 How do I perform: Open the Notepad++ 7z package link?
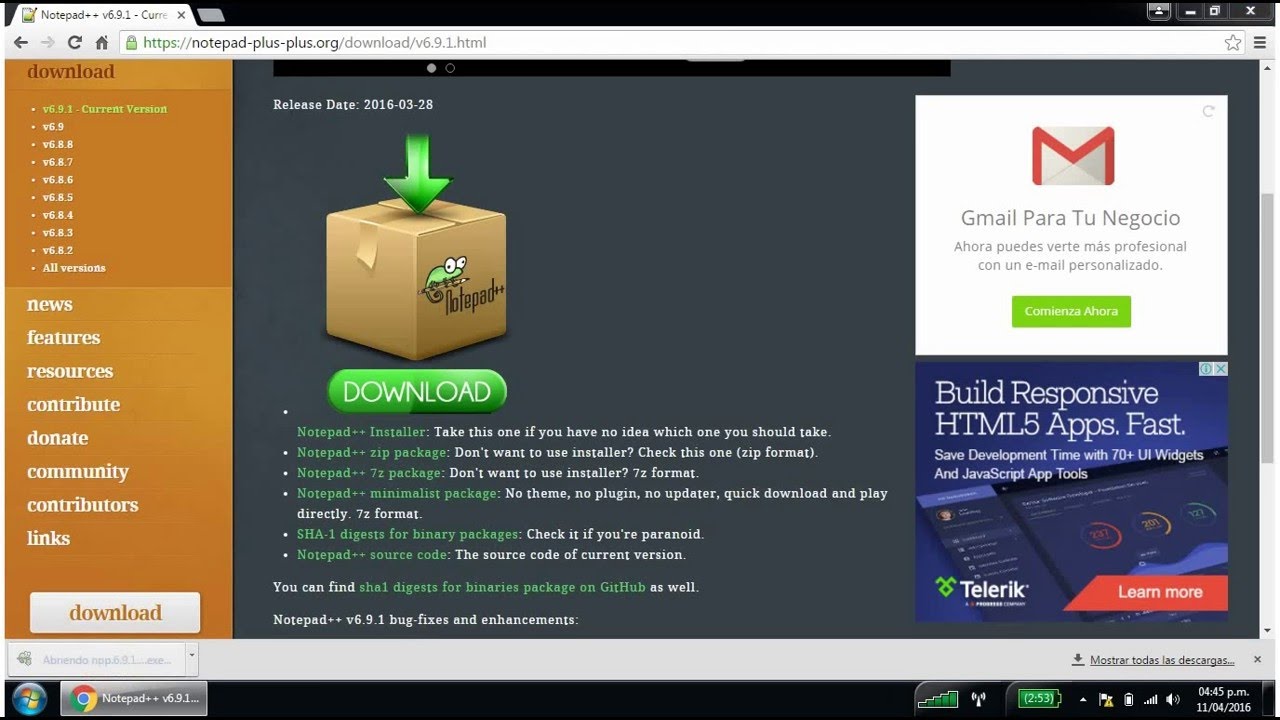369,473
